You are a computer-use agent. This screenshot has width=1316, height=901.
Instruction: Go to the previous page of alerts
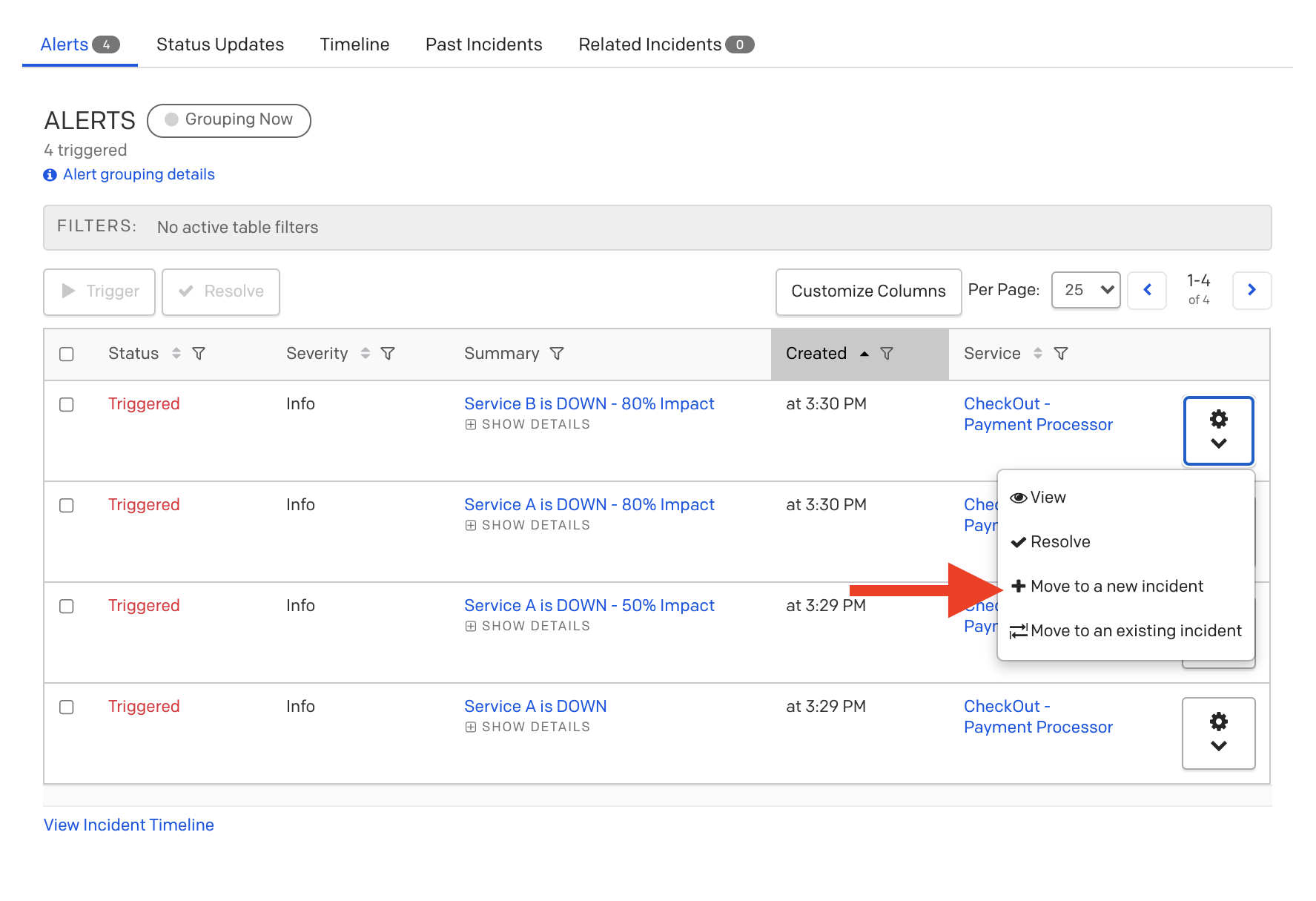(1147, 290)
